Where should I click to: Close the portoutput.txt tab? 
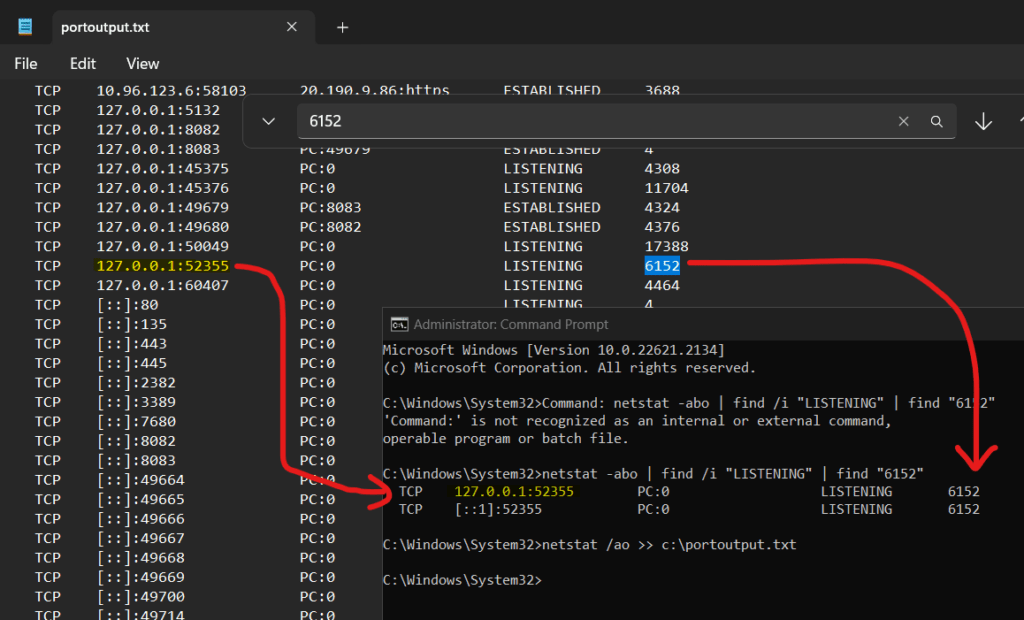pos(292,27)
